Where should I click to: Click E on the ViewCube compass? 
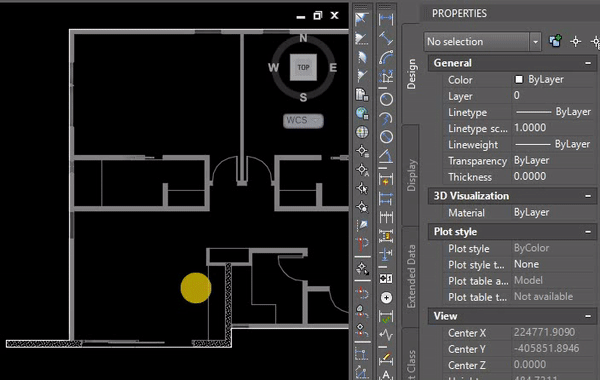333,68
